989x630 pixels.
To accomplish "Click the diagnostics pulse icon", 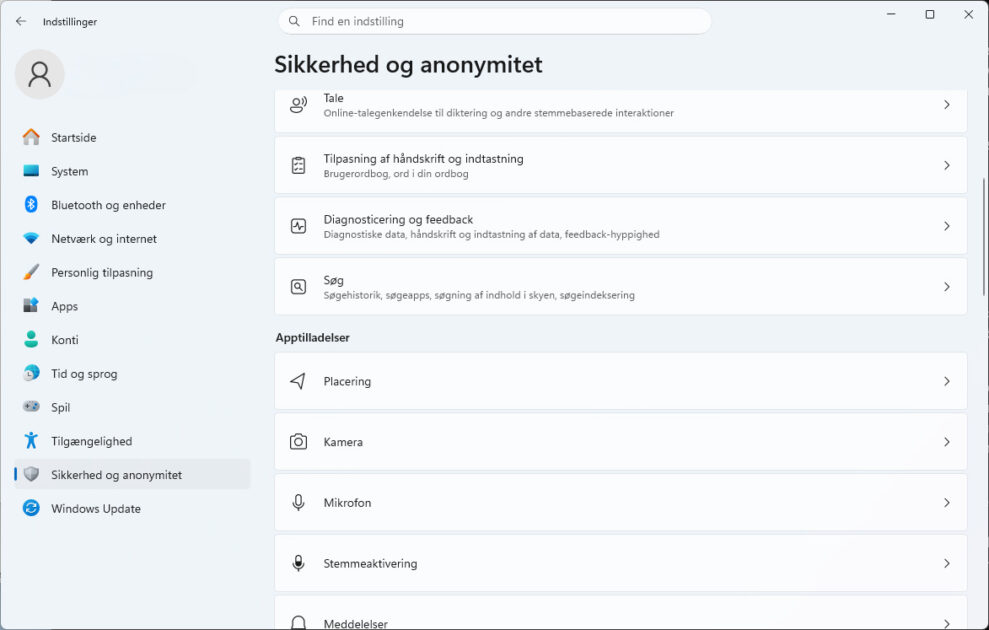I will click(298, 226).
